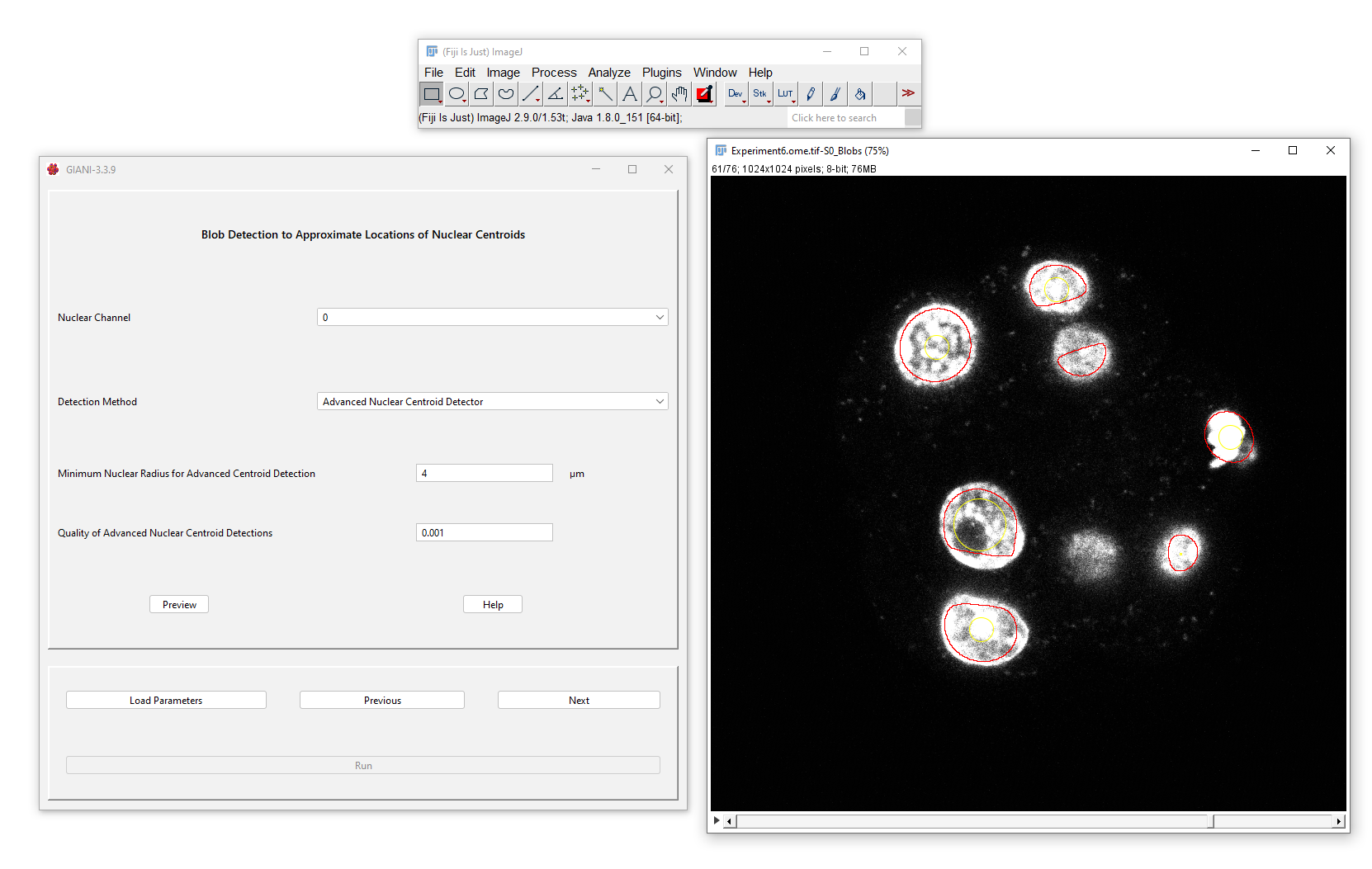
Task: Open the File menu in ImageJ
Action: [x=433, y=73]
